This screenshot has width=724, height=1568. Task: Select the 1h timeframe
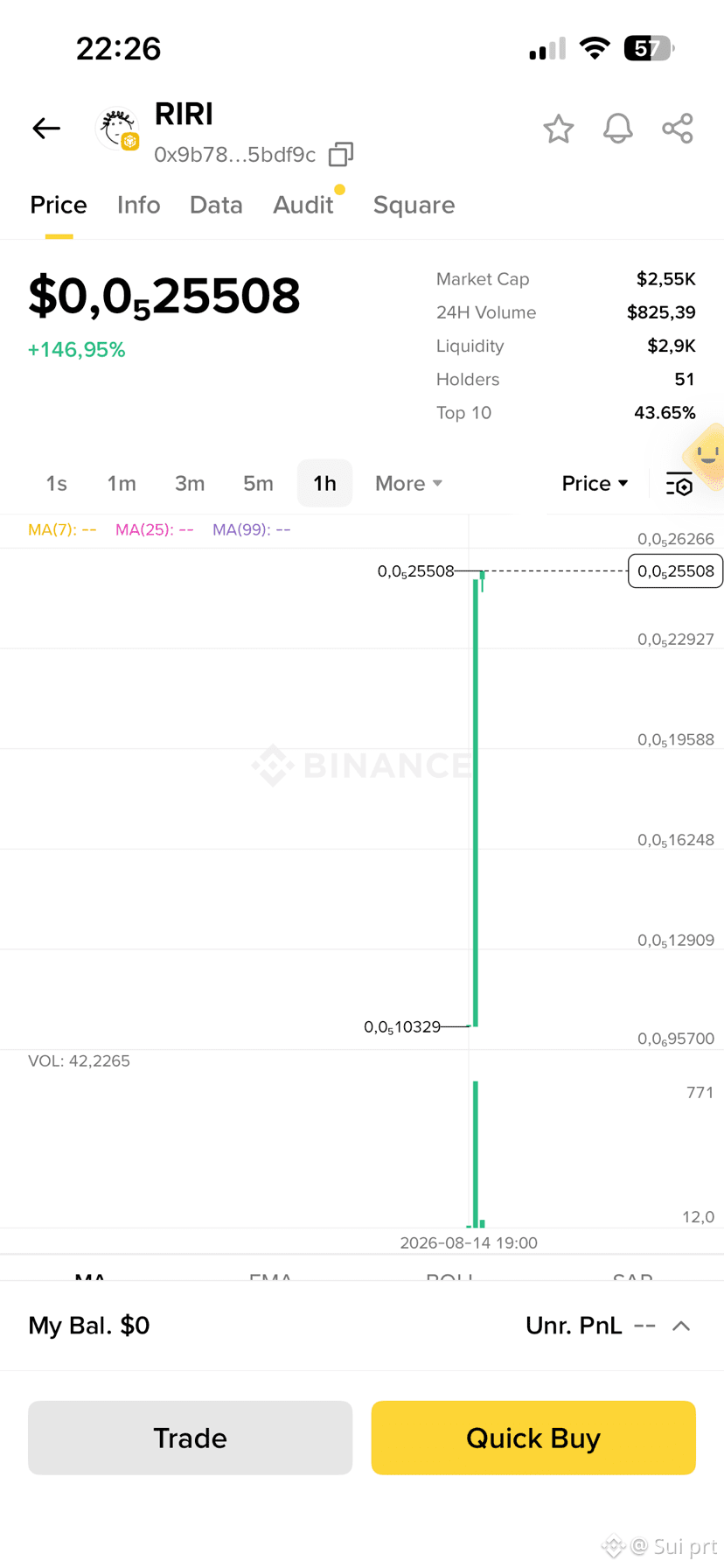324,483
